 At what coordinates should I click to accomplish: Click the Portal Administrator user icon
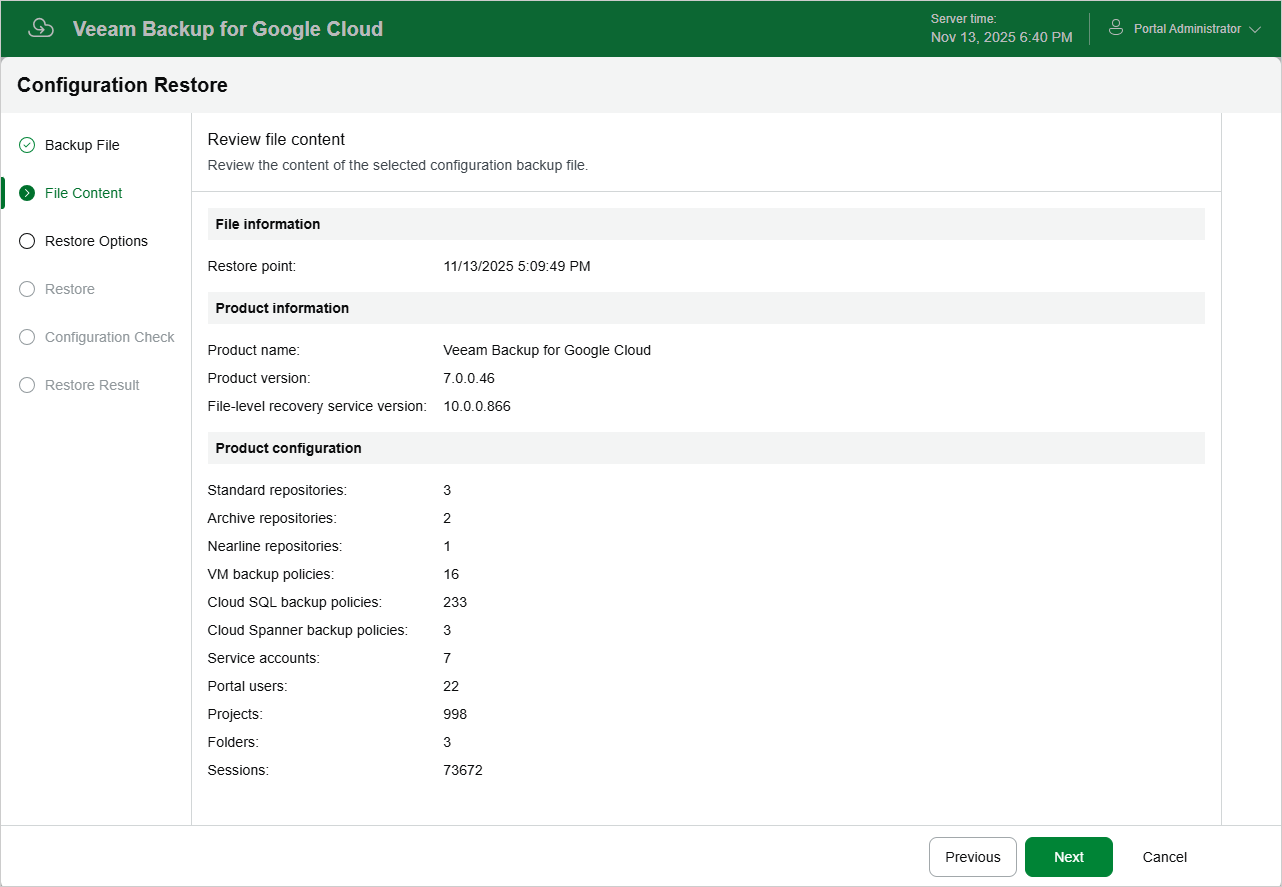(1116, 28)
